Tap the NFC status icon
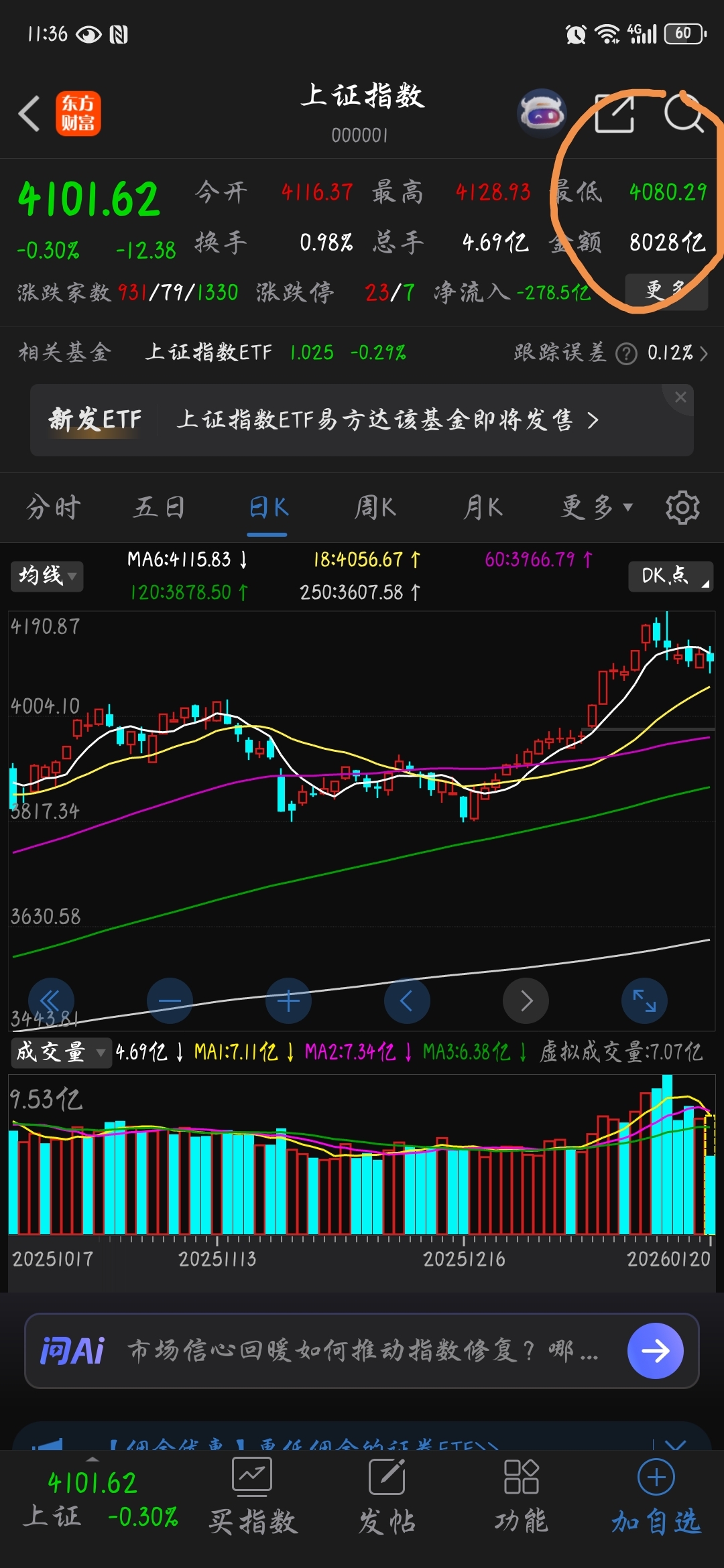This screenshot has height=1568, width=724. [119, 34]
